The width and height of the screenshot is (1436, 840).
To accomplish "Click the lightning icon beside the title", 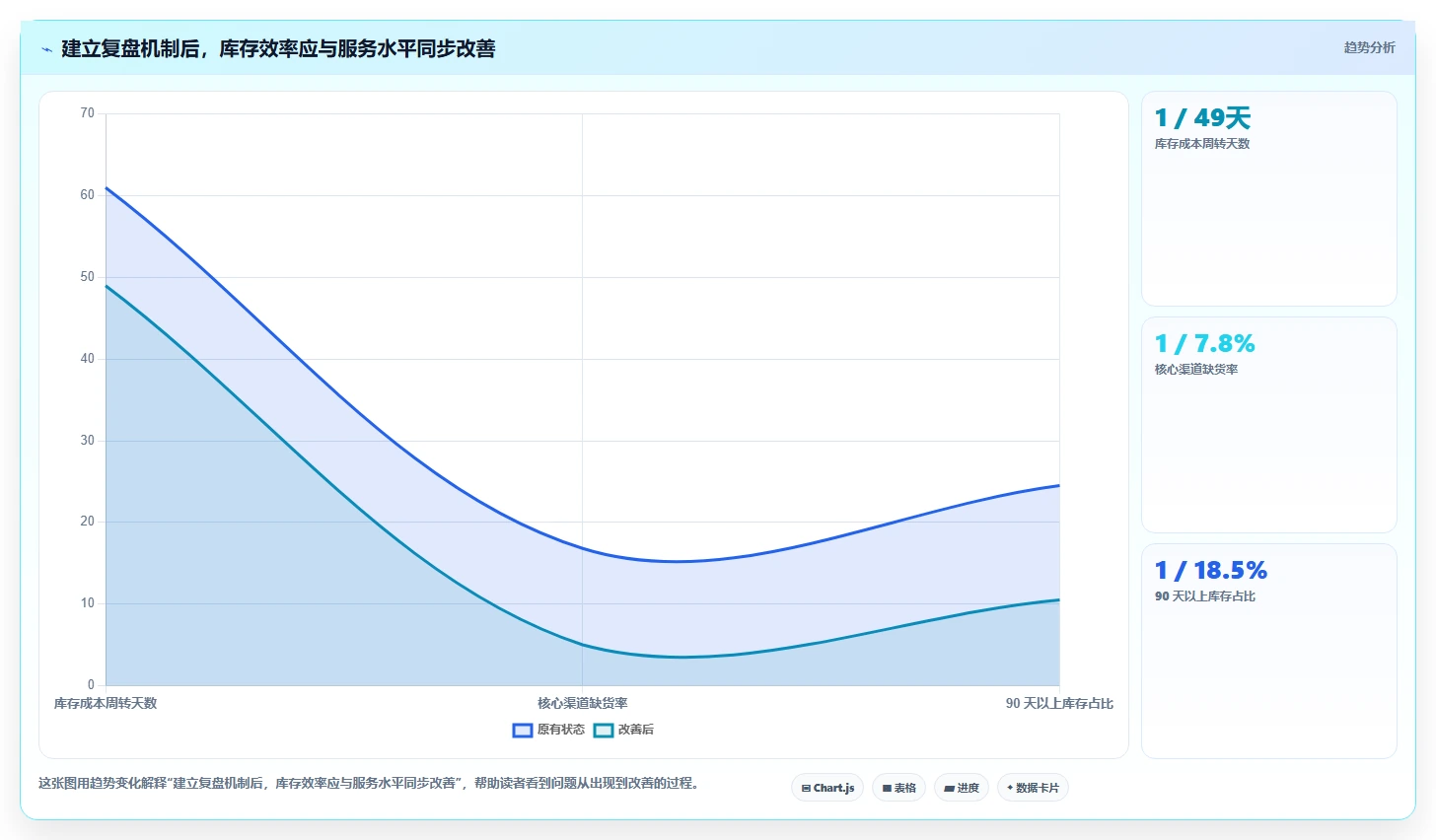I will tap(46, 49).
